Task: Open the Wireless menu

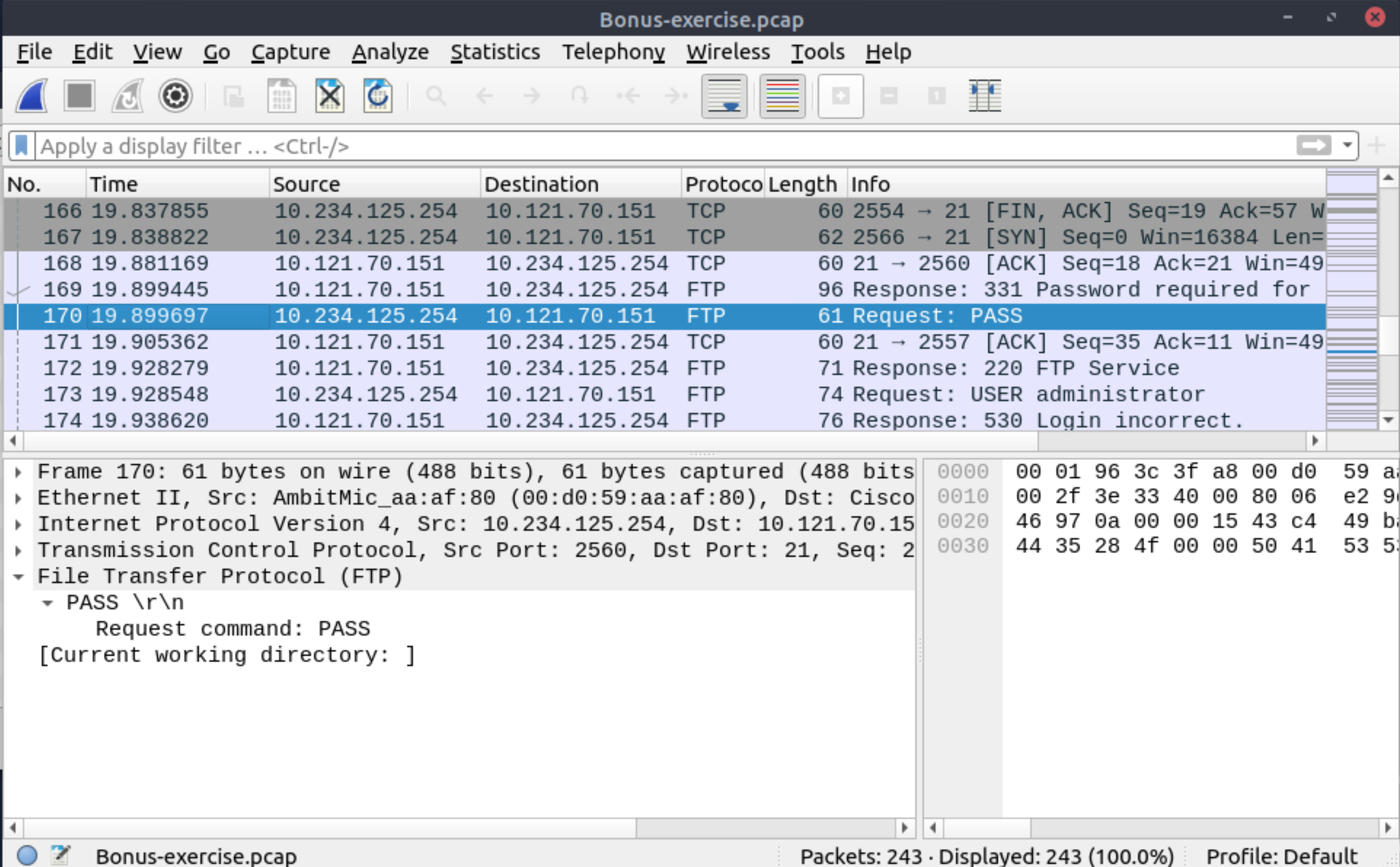Action: click(728, 52)
